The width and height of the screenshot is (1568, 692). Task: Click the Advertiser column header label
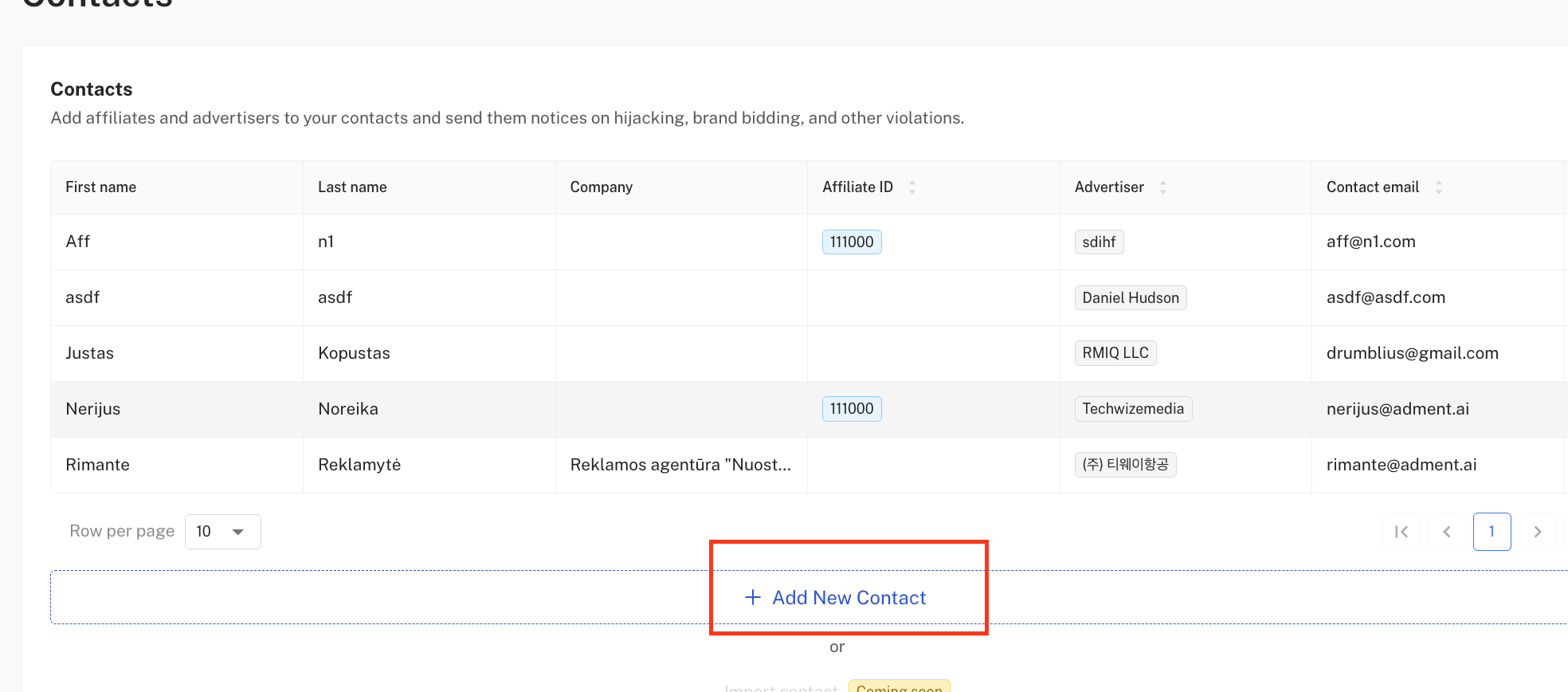[1109, 187]
